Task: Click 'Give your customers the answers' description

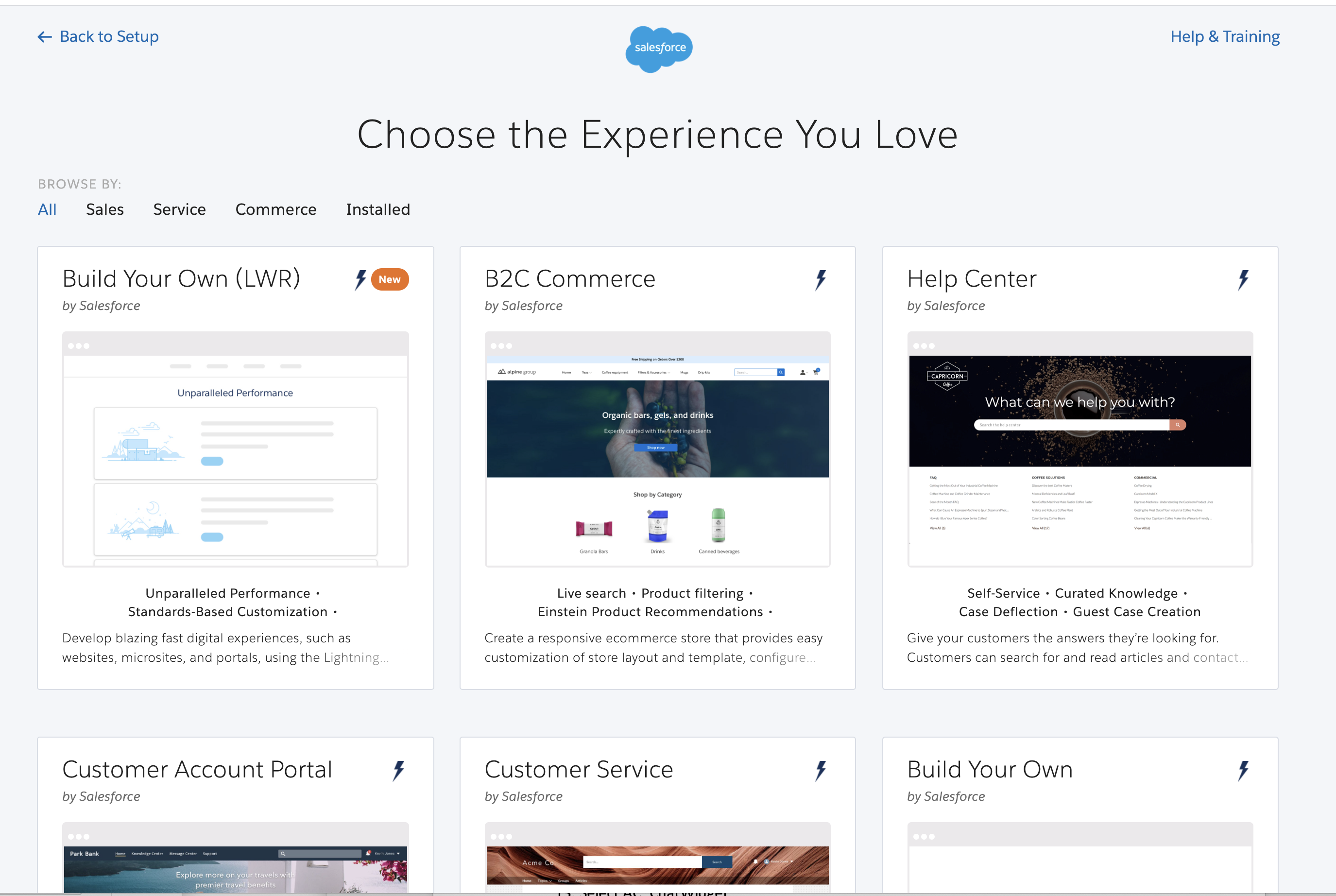Action: pos(1077,647)
